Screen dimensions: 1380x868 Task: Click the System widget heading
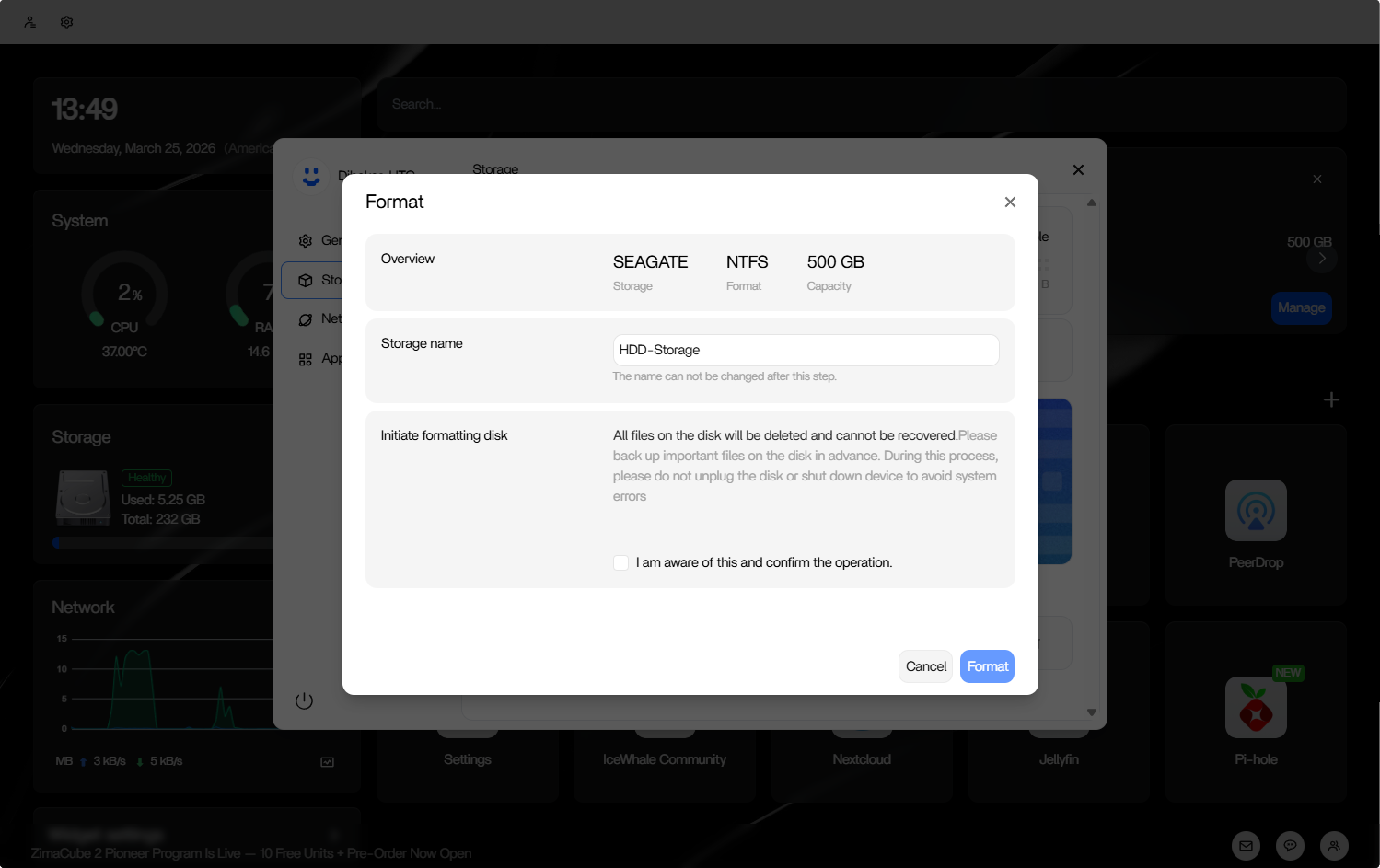click(x=80, y=221)
